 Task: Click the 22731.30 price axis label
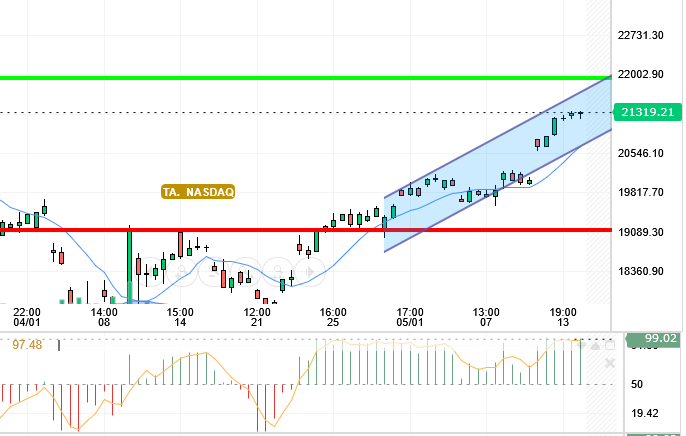click(640, 35)
